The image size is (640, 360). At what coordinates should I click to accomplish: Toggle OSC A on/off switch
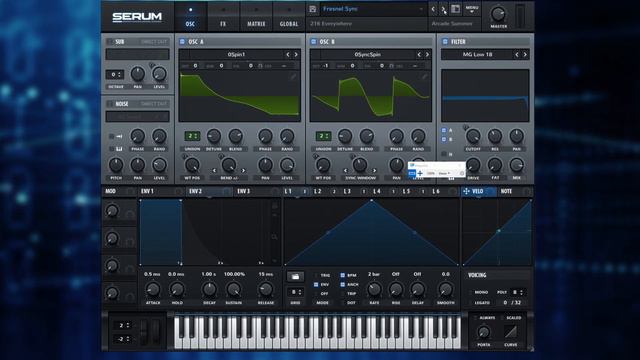click(182, 42)
